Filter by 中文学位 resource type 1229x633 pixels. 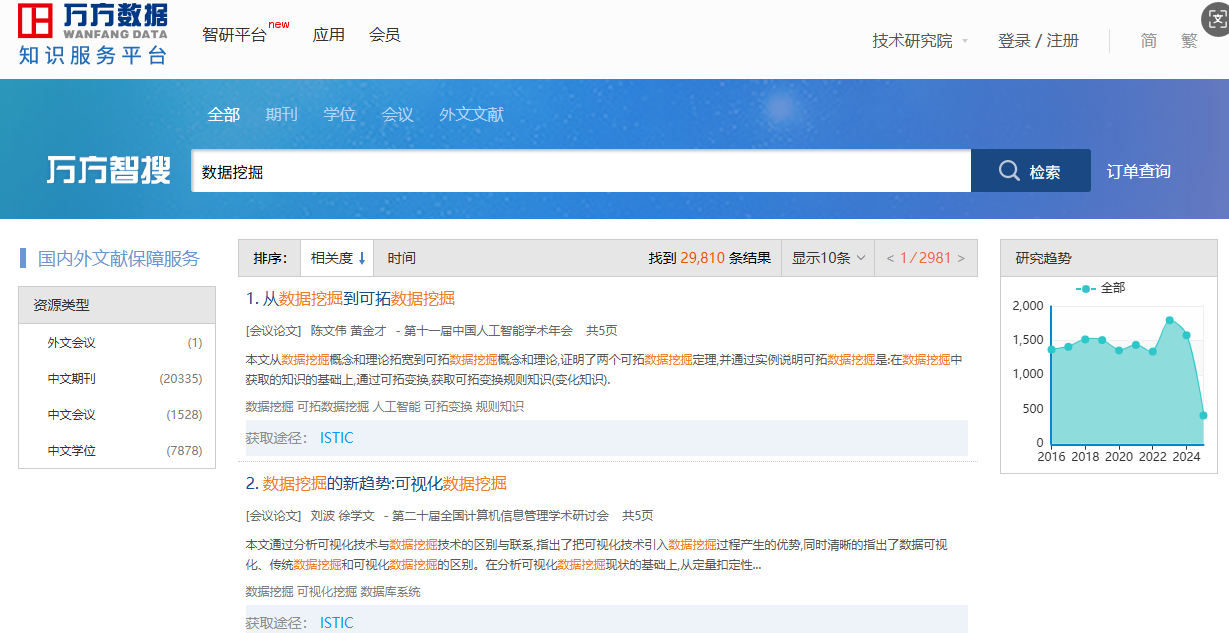point(72,451)
